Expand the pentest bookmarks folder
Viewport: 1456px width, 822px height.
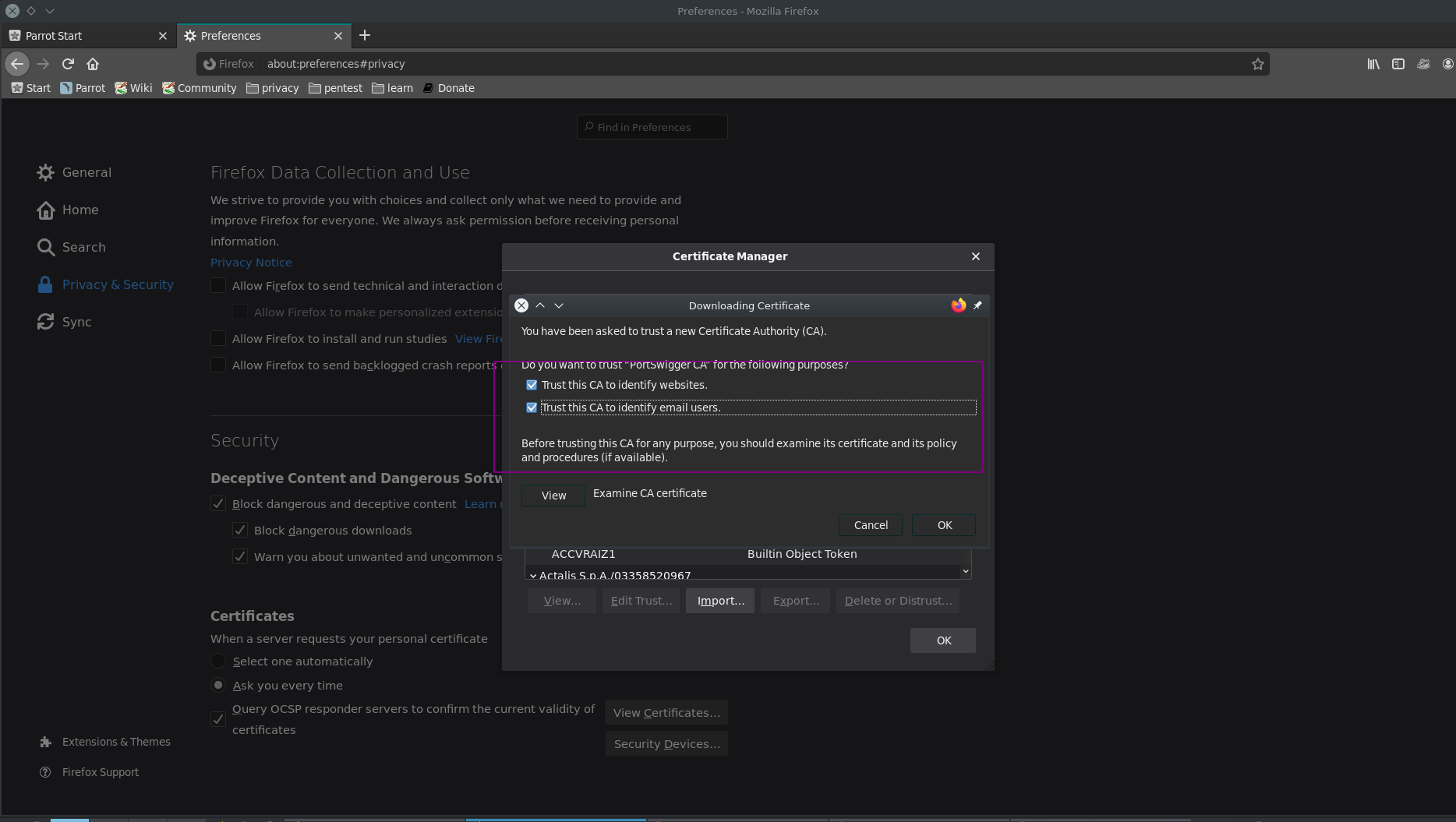coord(335,88)
